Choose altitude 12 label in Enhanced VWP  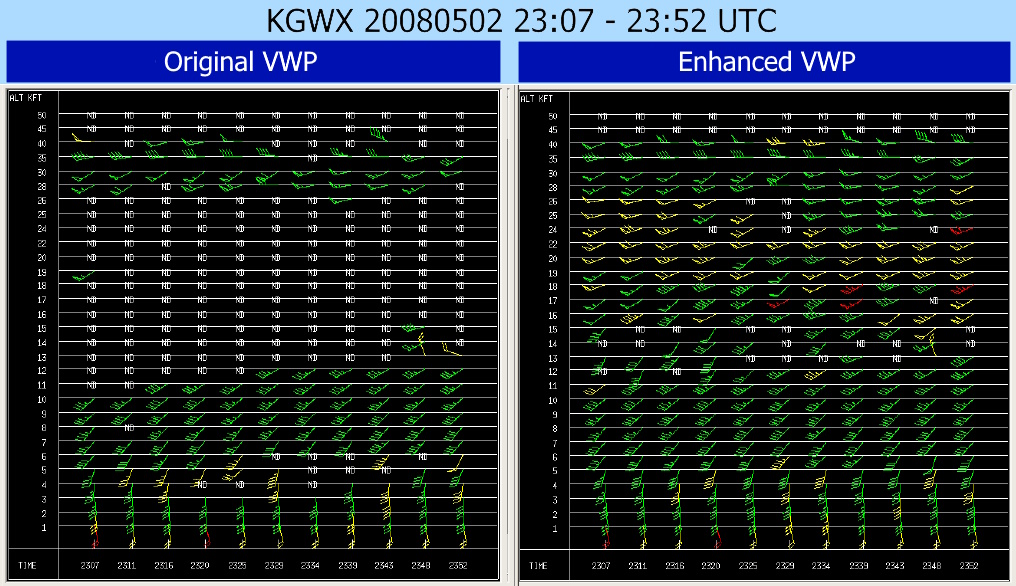(x=553, y=371)
